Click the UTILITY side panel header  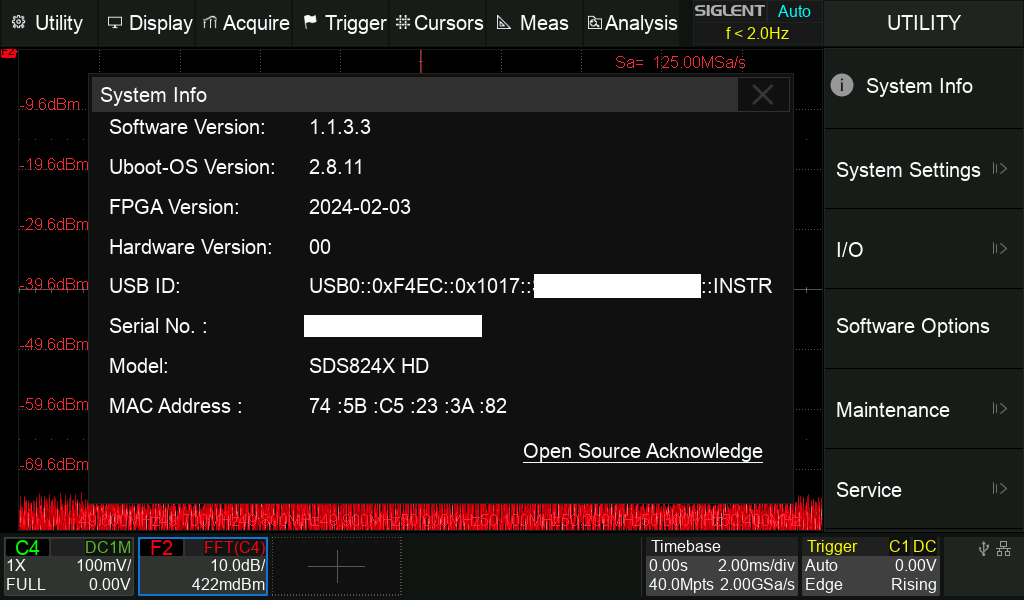(923, 23)
